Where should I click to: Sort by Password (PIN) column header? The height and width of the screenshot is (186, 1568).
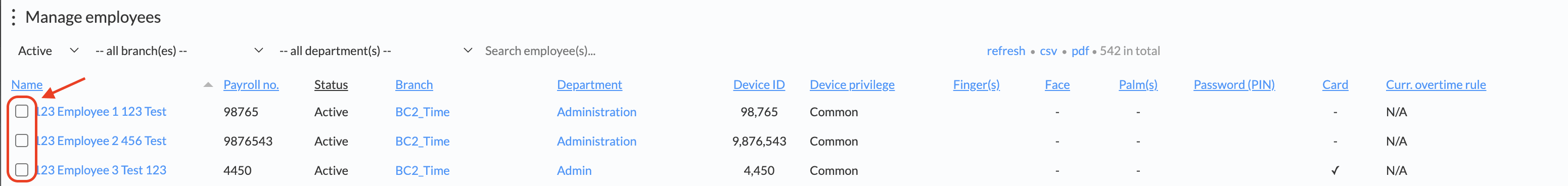(x=1234, y=85)
